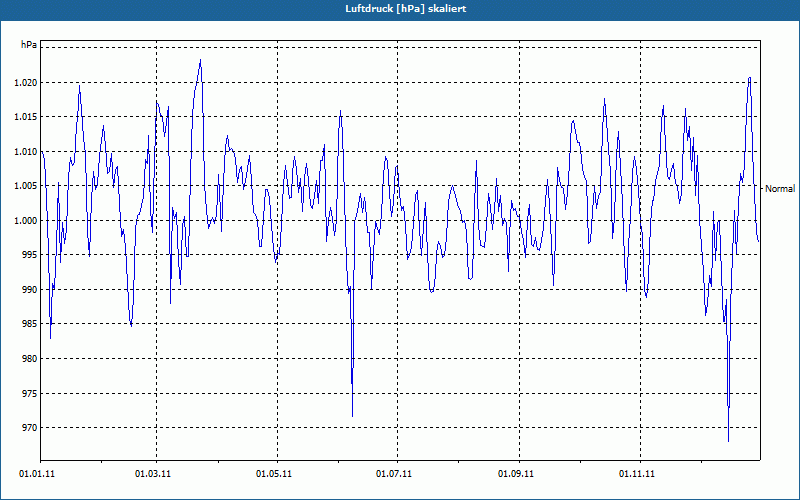Click the 990 y-axis value
Screen dimensions: 800x500
[30, 290]
